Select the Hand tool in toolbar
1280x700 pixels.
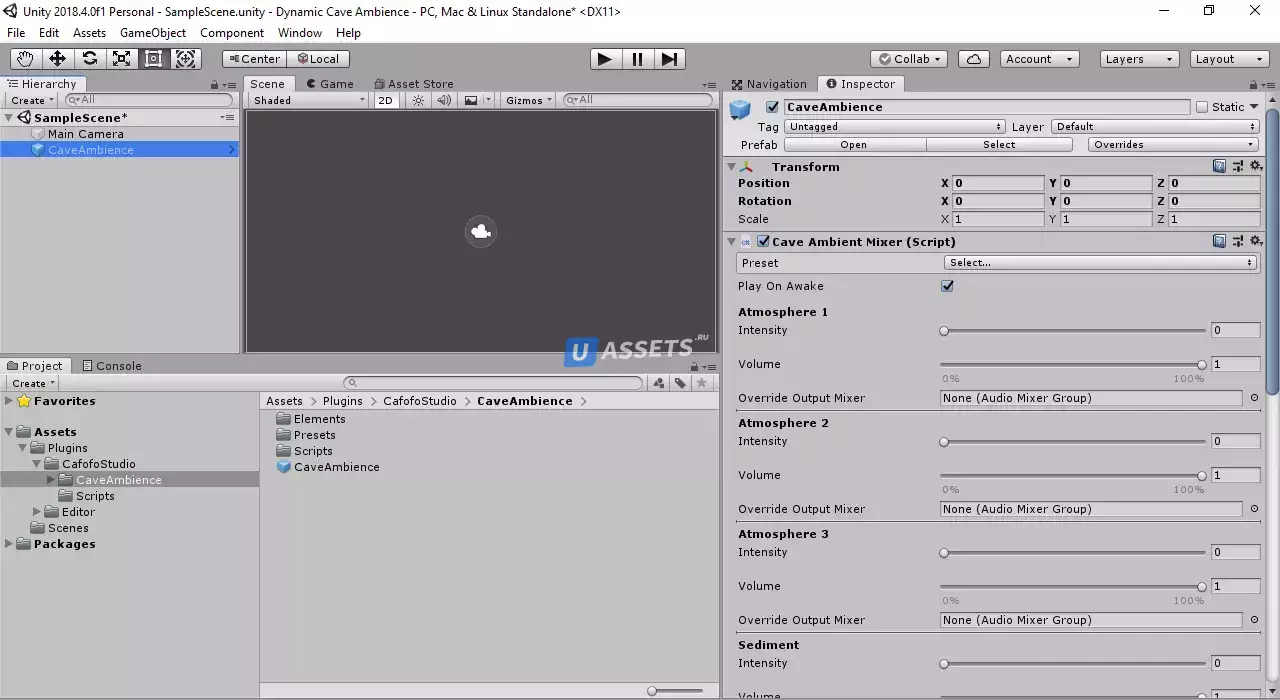(25, 59)
